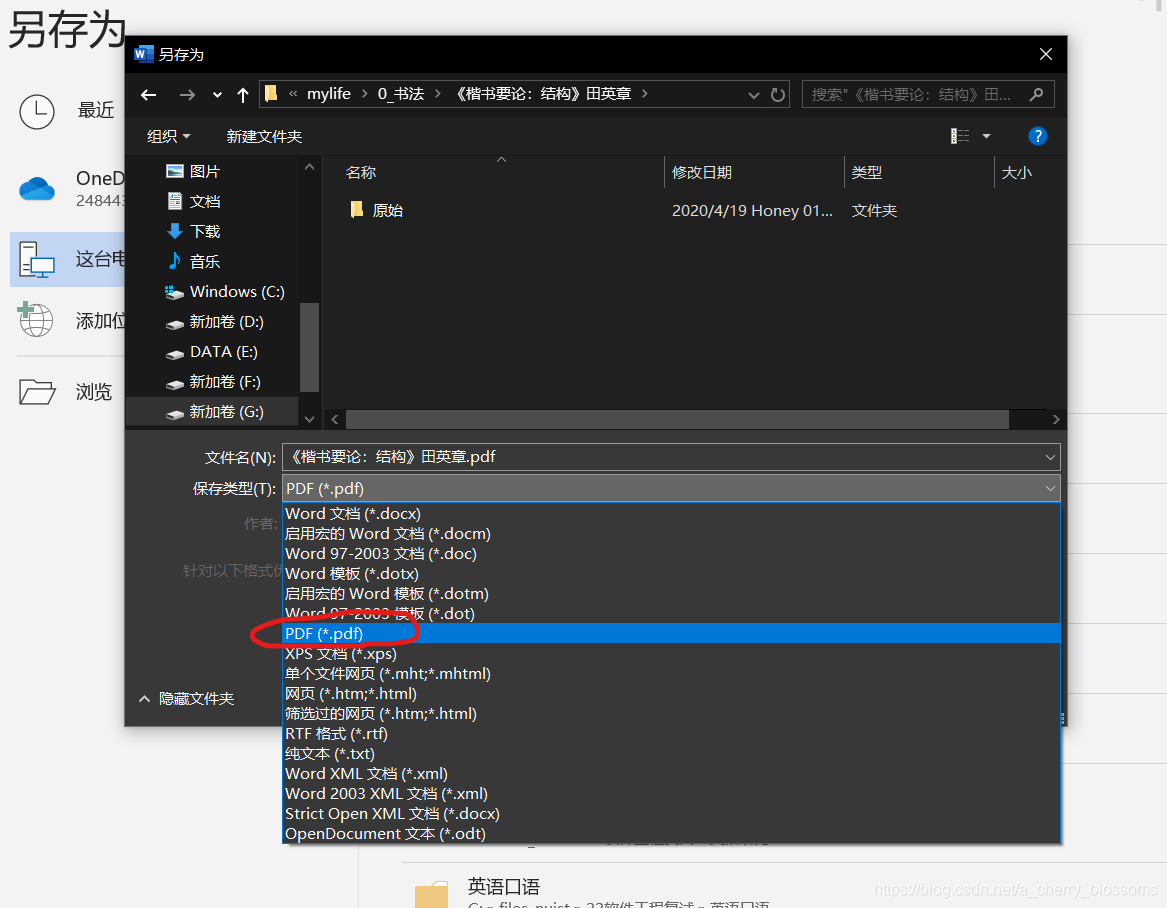Expand the 文件名 dropdown arrow
Viewport: 1167px width, 908px height.
pyautogui.click(x=1050, y=457)
